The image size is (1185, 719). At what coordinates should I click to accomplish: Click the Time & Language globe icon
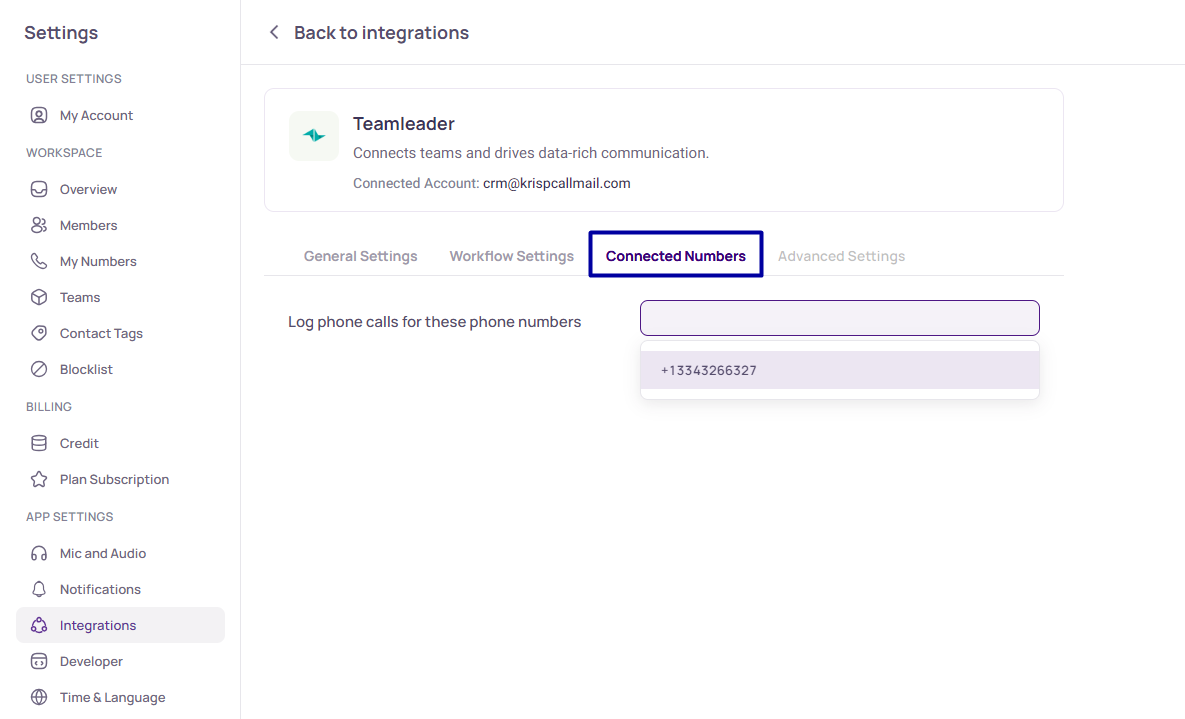click(x=39, y=697)
